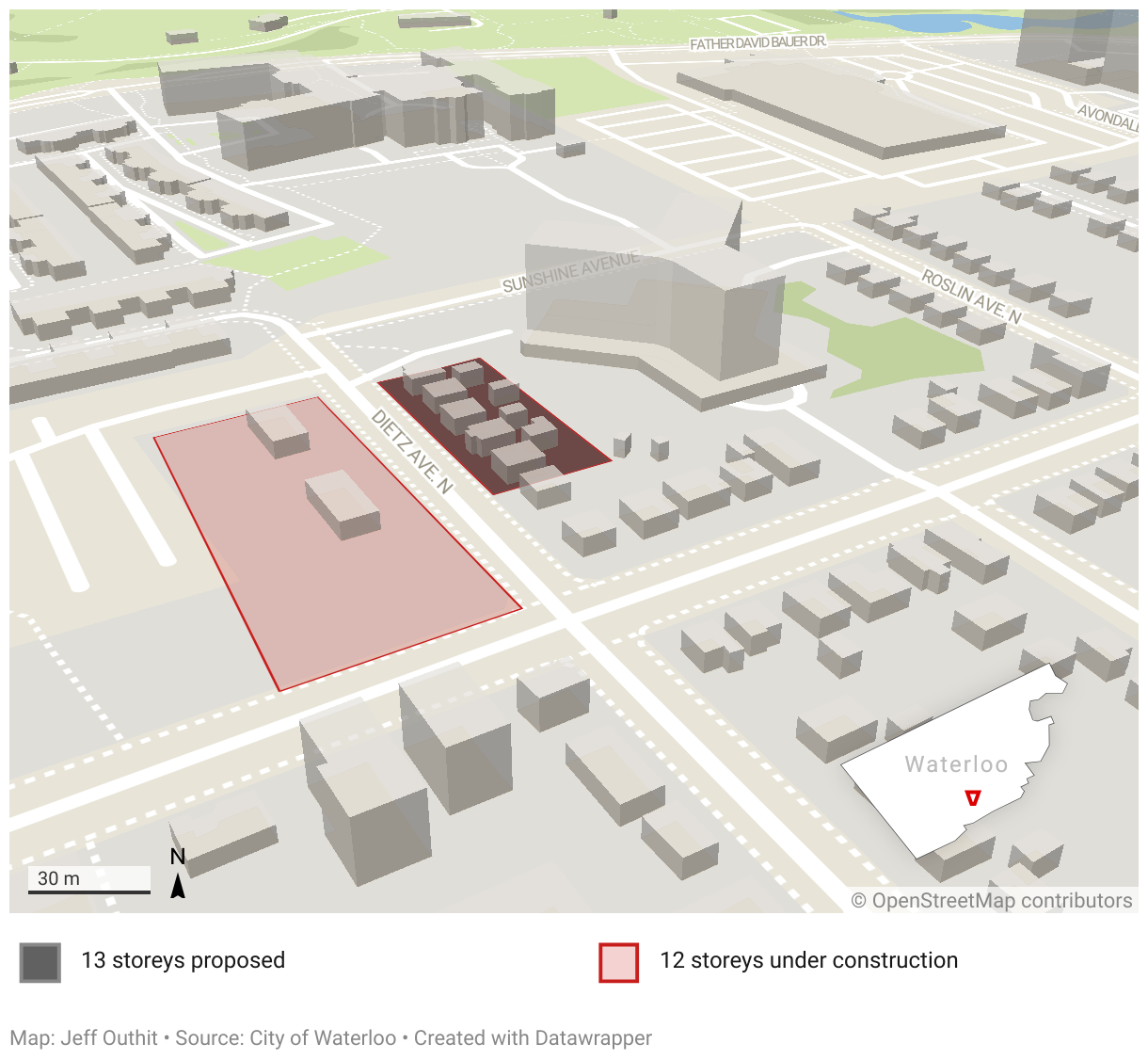Expand the map by clicking the 30 m scale bar
This screenshot has height=1060, width=1148.
89,878
